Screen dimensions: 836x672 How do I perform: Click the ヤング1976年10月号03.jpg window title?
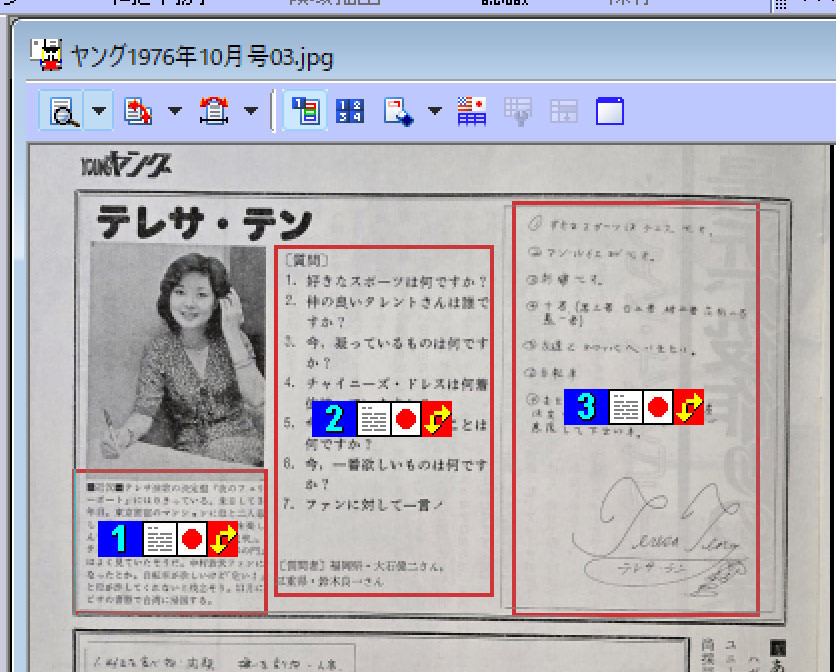[x=202, y=56]
